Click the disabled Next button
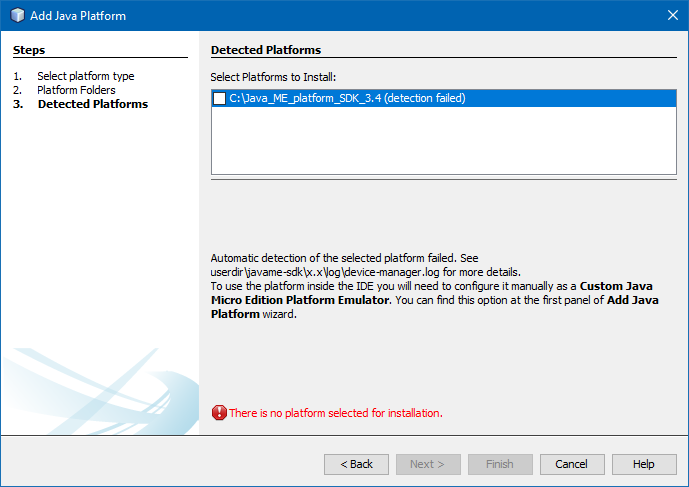The image size is (689, 487). pos(428,464)
